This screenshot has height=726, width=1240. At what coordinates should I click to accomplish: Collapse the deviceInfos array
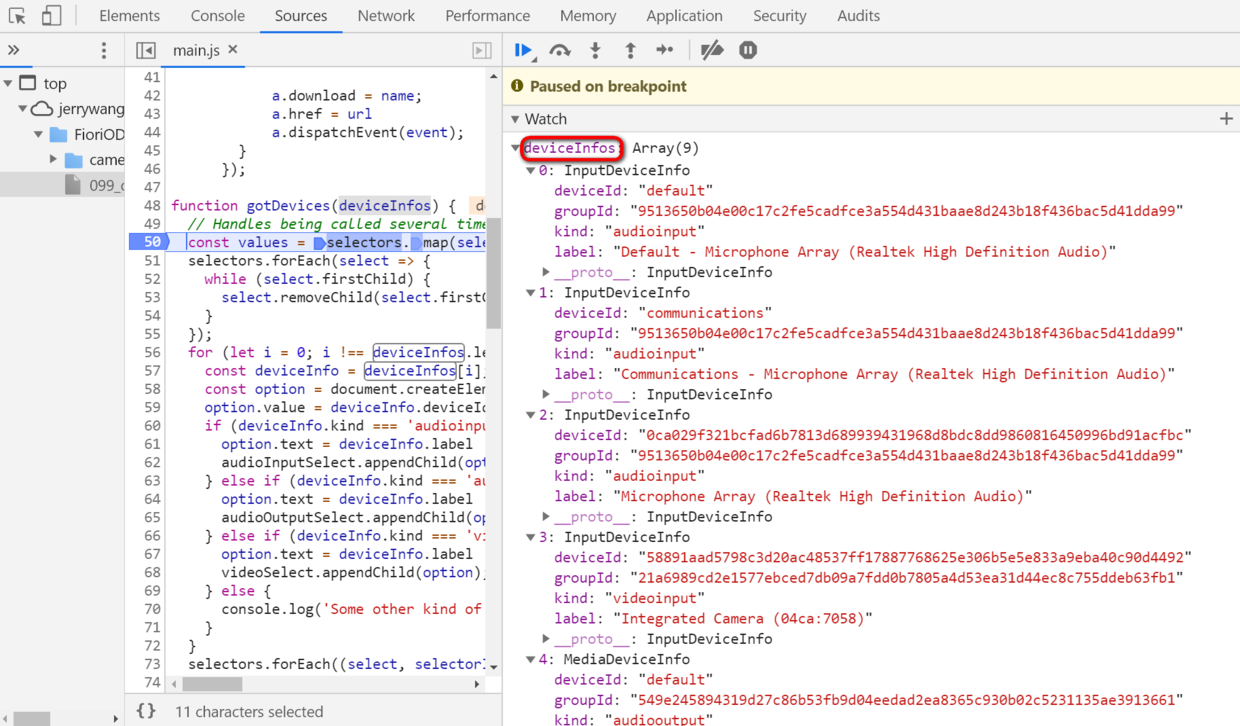click(516, 148)
